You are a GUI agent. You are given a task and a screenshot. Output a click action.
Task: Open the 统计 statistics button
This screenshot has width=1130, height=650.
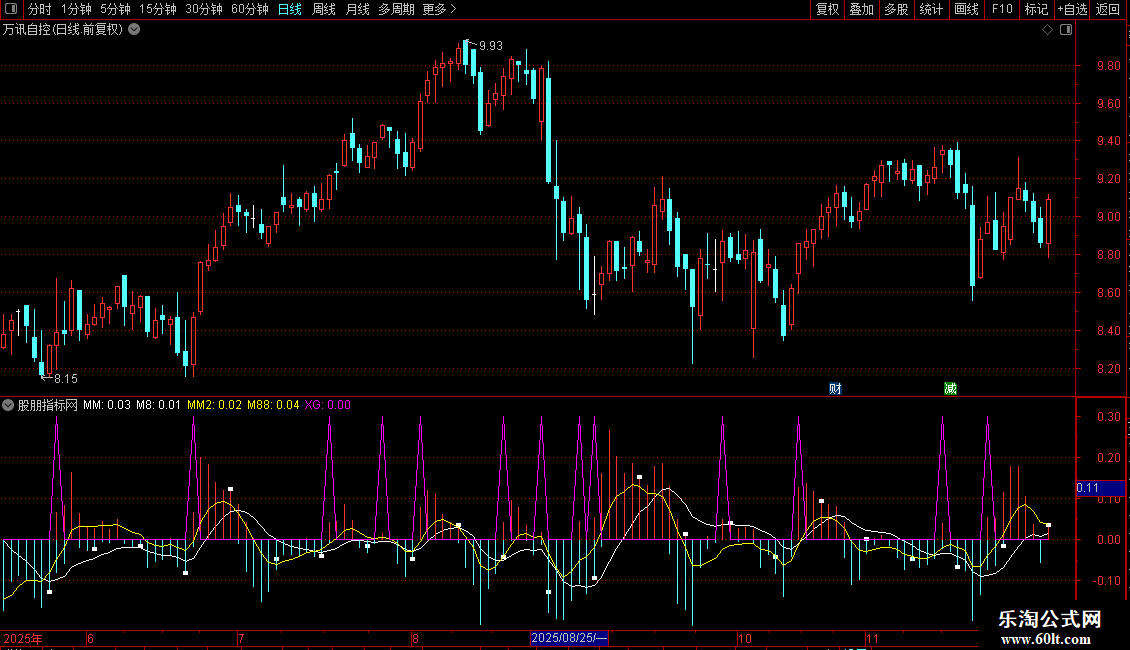pyautogui.click(x=931, y=9)
